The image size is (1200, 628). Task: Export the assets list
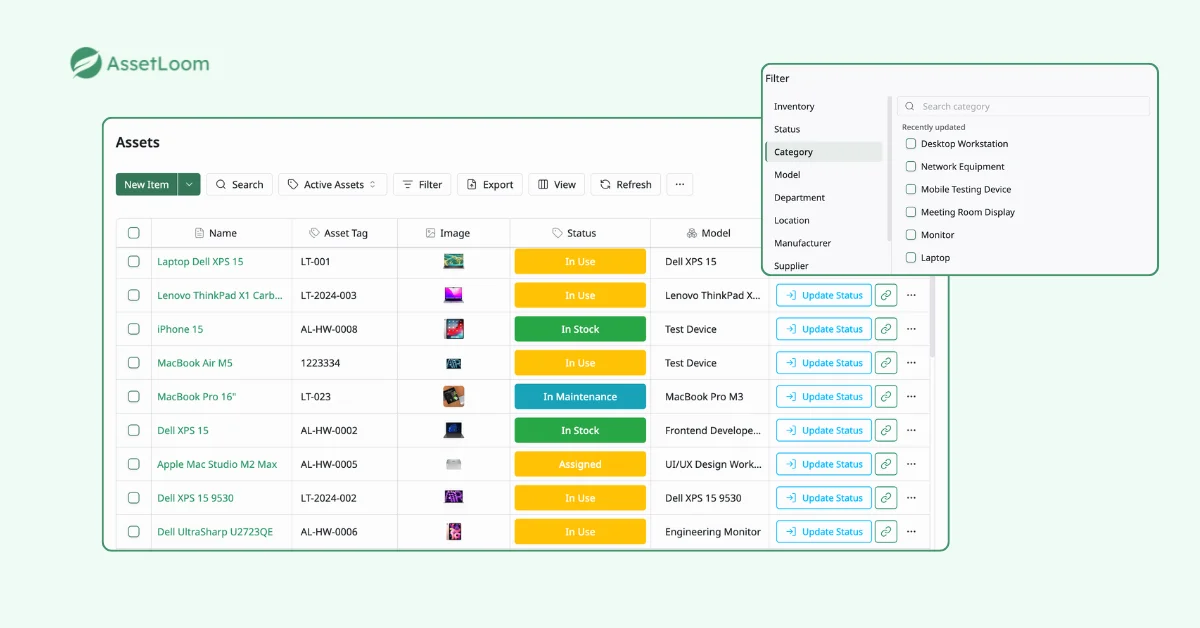[490, 184]
